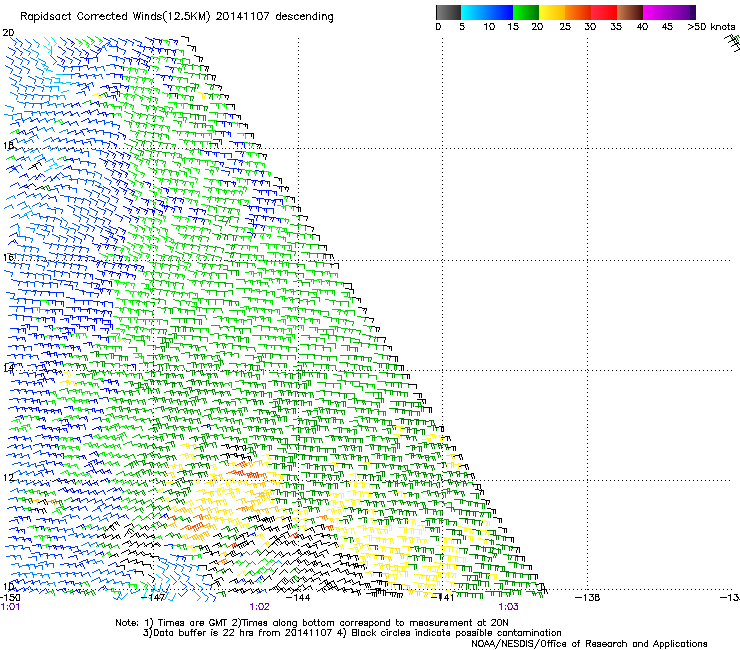Click the orange 25-30 knots legend swatch
The height and width of the screenshot is (650, 740).
[x=578, y=12]
